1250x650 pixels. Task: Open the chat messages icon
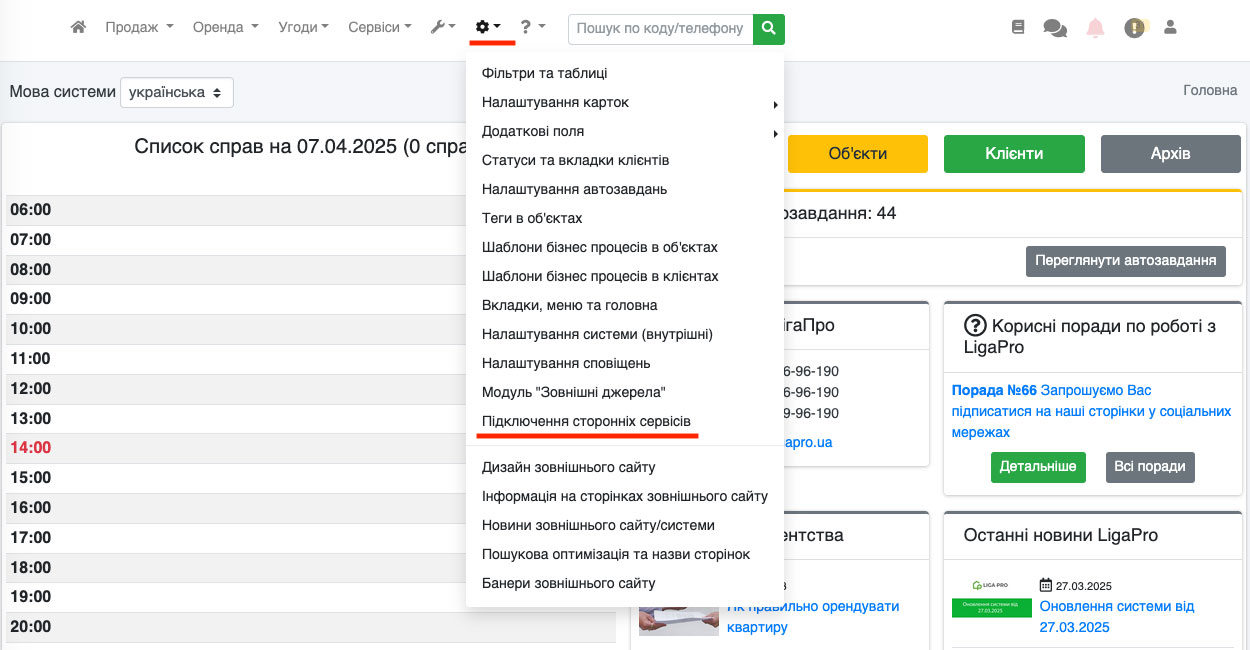coord(1054,28)
